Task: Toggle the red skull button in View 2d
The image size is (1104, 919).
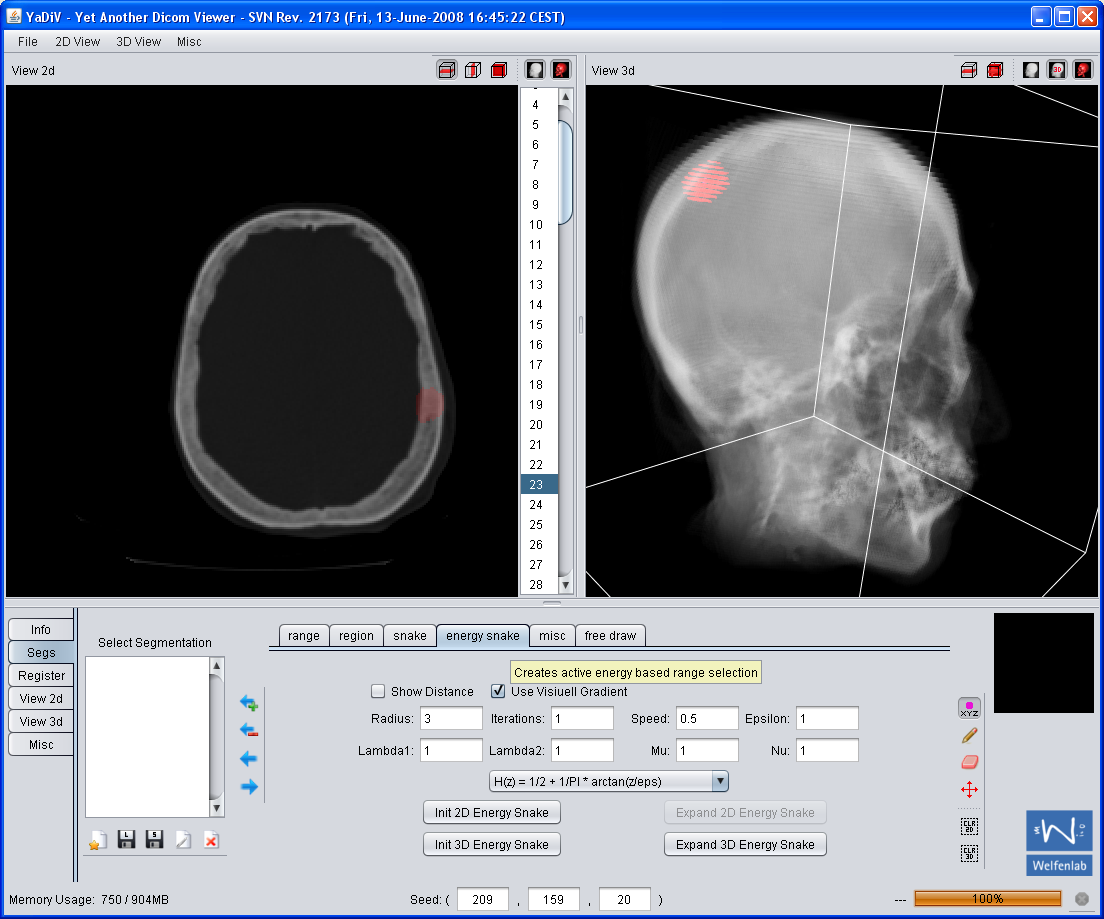Action: pos(561,70)
